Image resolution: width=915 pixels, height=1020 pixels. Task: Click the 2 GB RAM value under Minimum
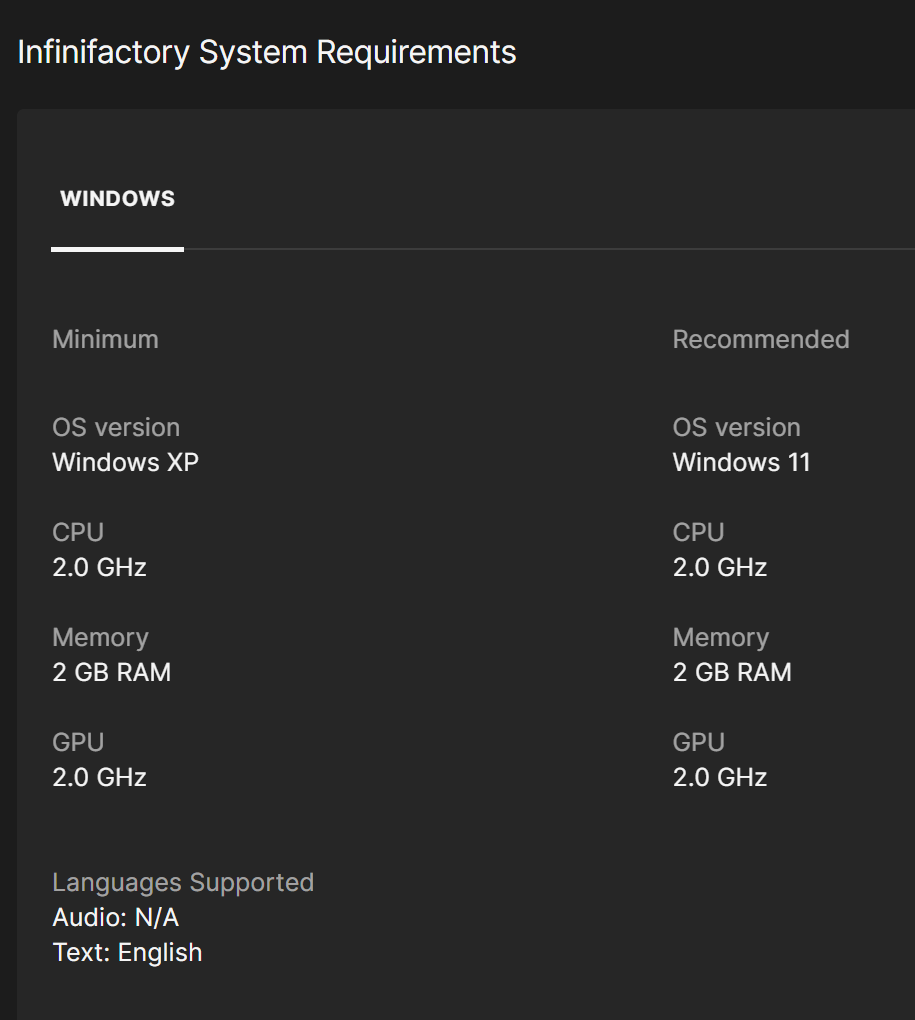pyautogui.click(x=111, y=673)
